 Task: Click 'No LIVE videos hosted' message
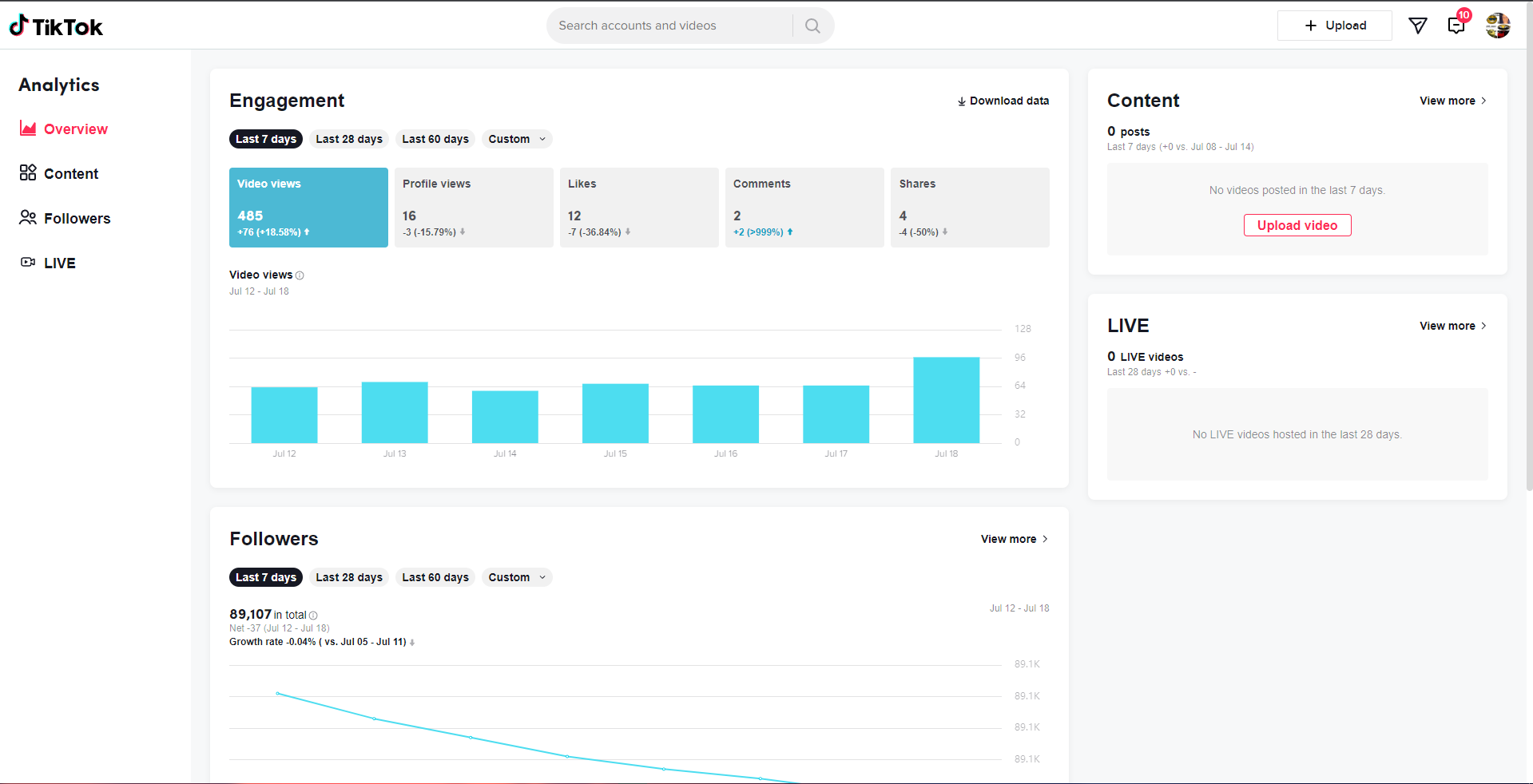point(1297,434)
